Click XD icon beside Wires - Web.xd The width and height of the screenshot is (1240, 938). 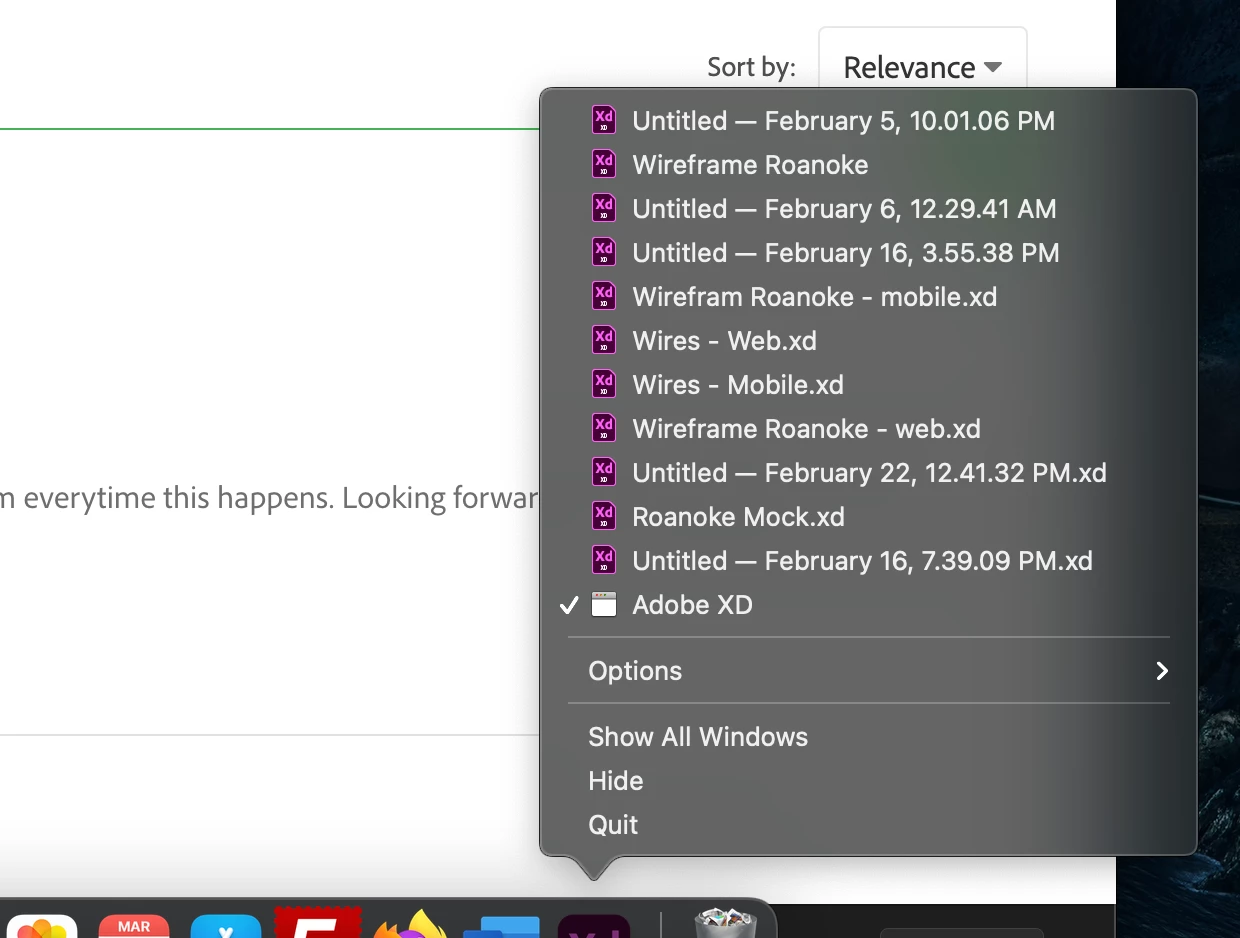(x=604, y=341)
